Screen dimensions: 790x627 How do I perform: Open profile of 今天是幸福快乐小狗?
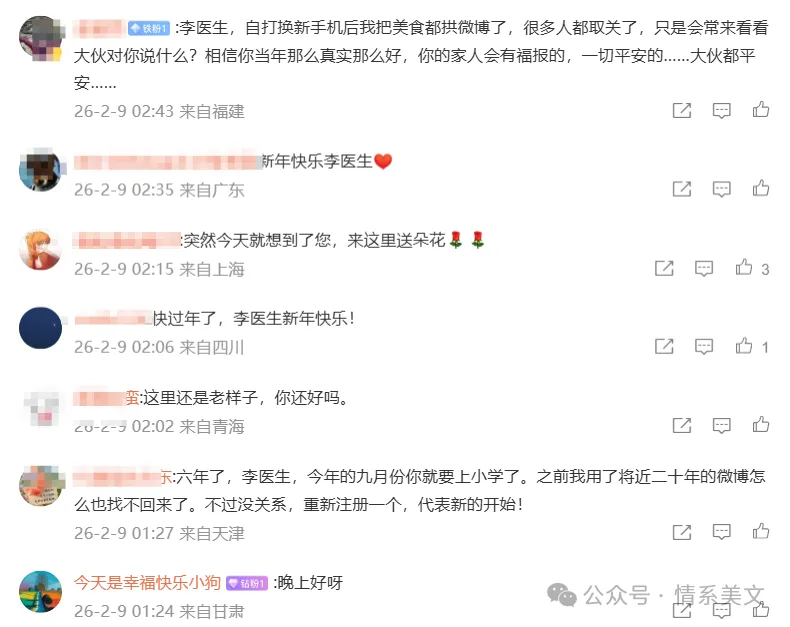point(147,583)
